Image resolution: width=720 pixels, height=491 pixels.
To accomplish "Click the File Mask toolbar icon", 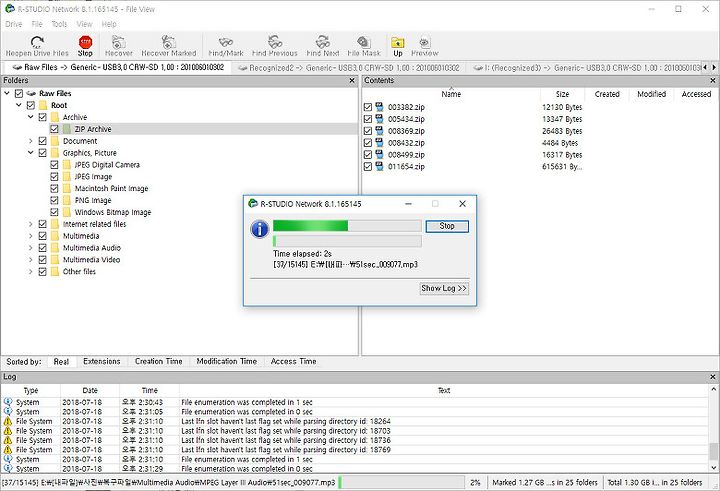I will tap(364, 42).
